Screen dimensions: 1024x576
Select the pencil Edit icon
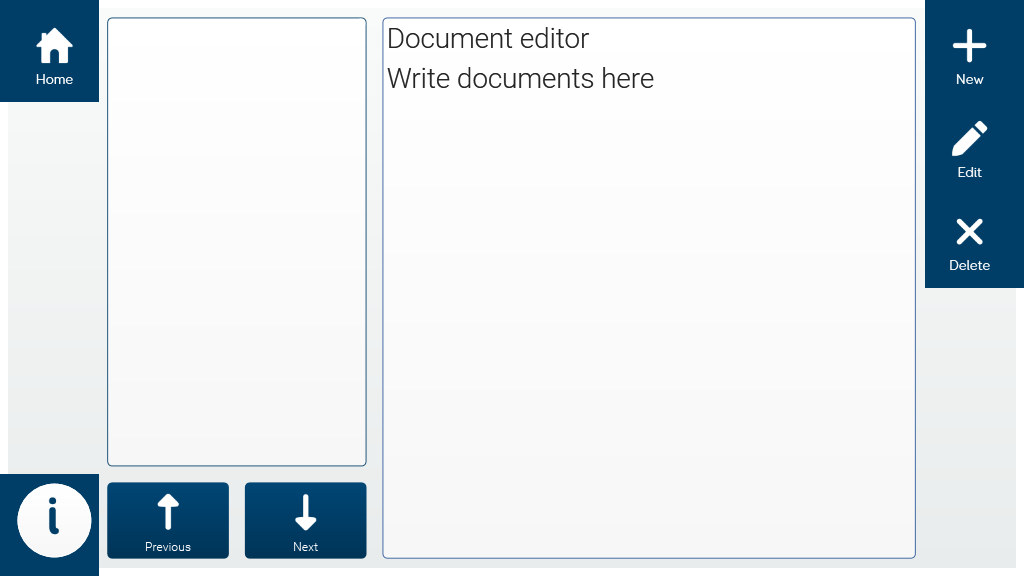[969, 138]
